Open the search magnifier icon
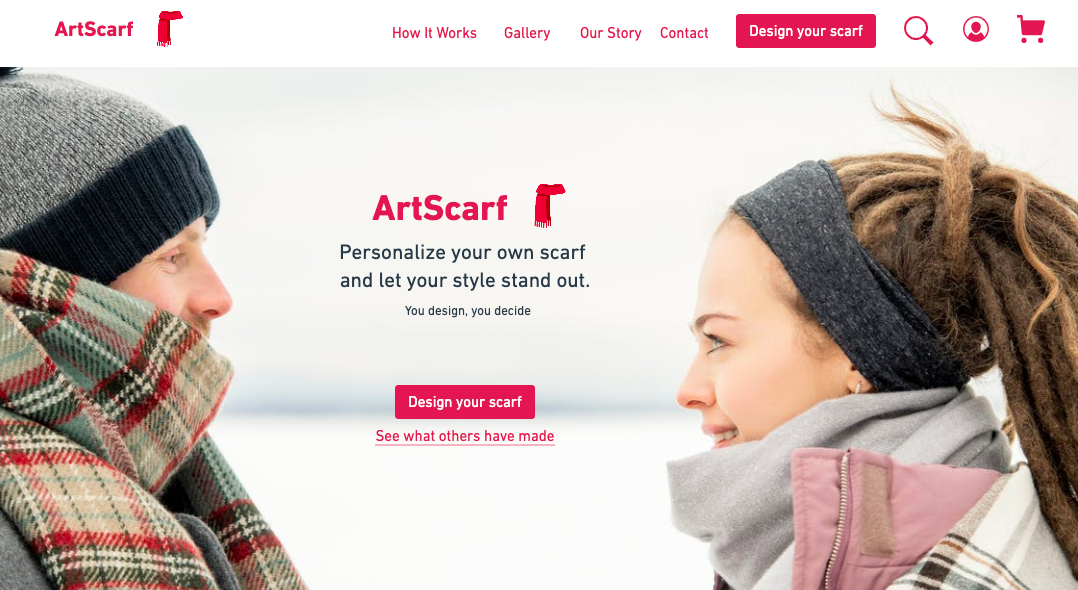Image resolution: width=1078 pixels, height=590 pixels. [918, 31]
